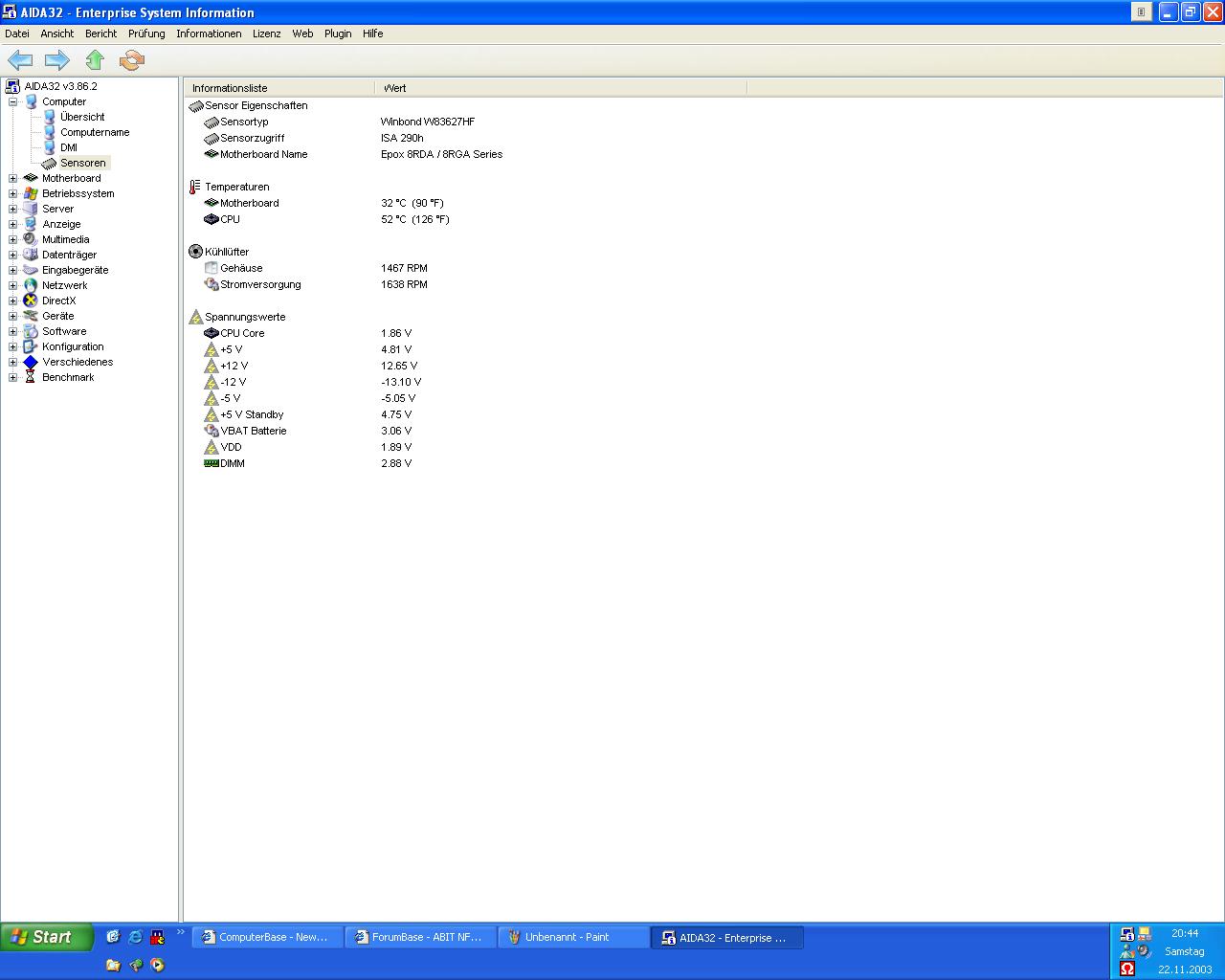Select the +5 V Standby row
The width and height of the screenshot is (1225, 980).
(252, 414)
